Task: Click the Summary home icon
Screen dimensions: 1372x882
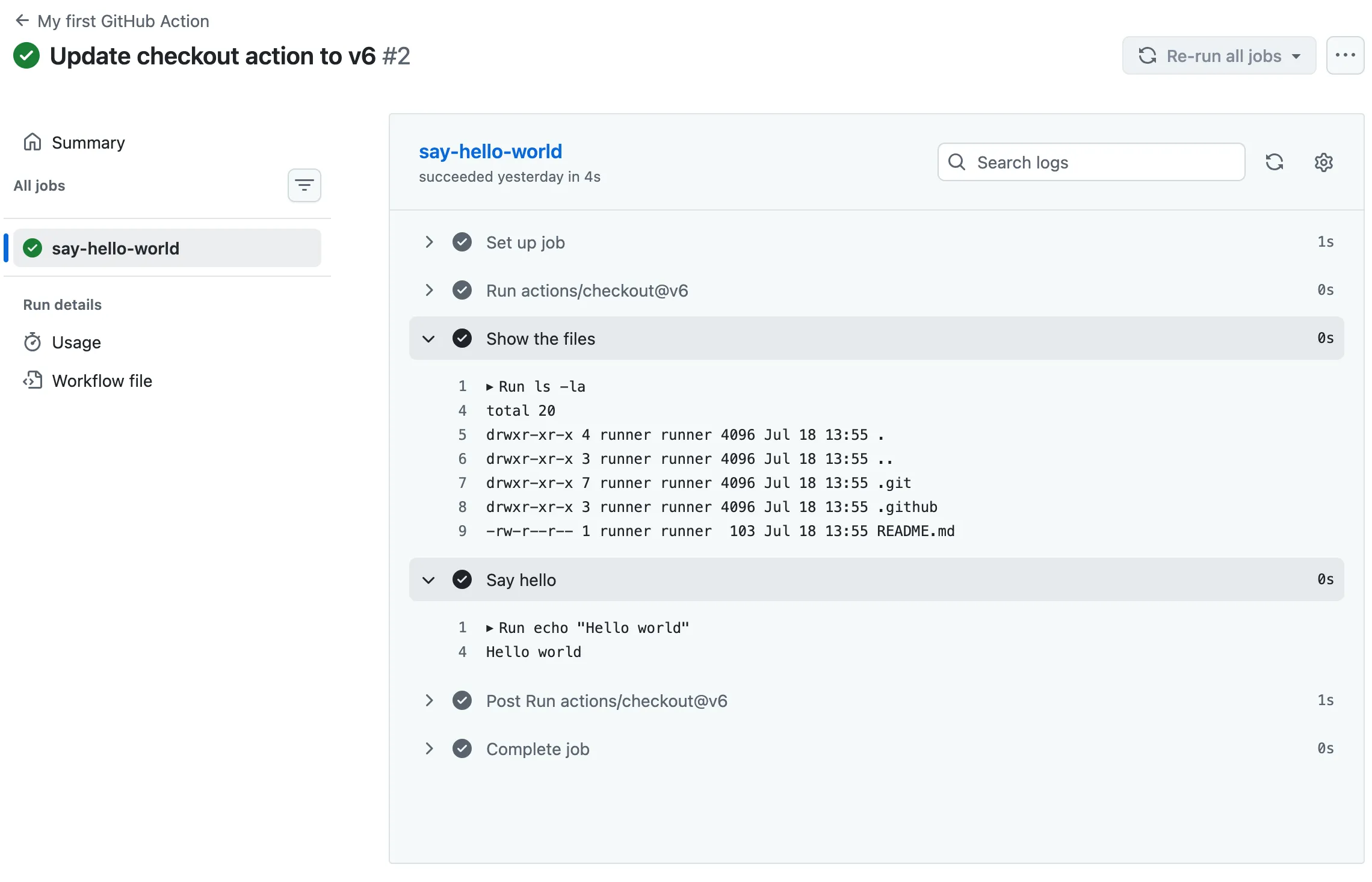Action: tap(32, 142)
